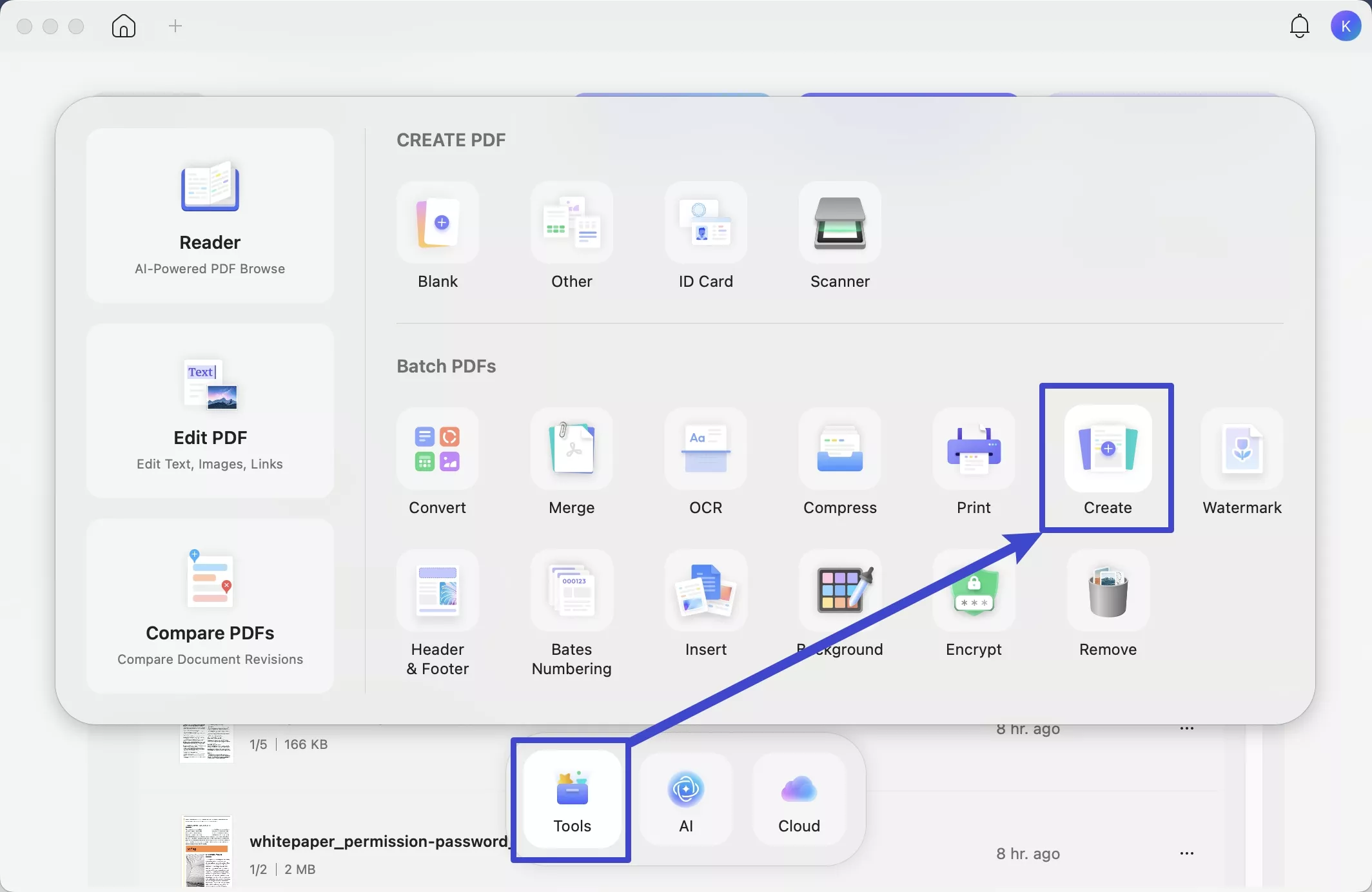Open the batch Watermark tool
This screenshot has height=892, width=1372.
(1242, 449)
